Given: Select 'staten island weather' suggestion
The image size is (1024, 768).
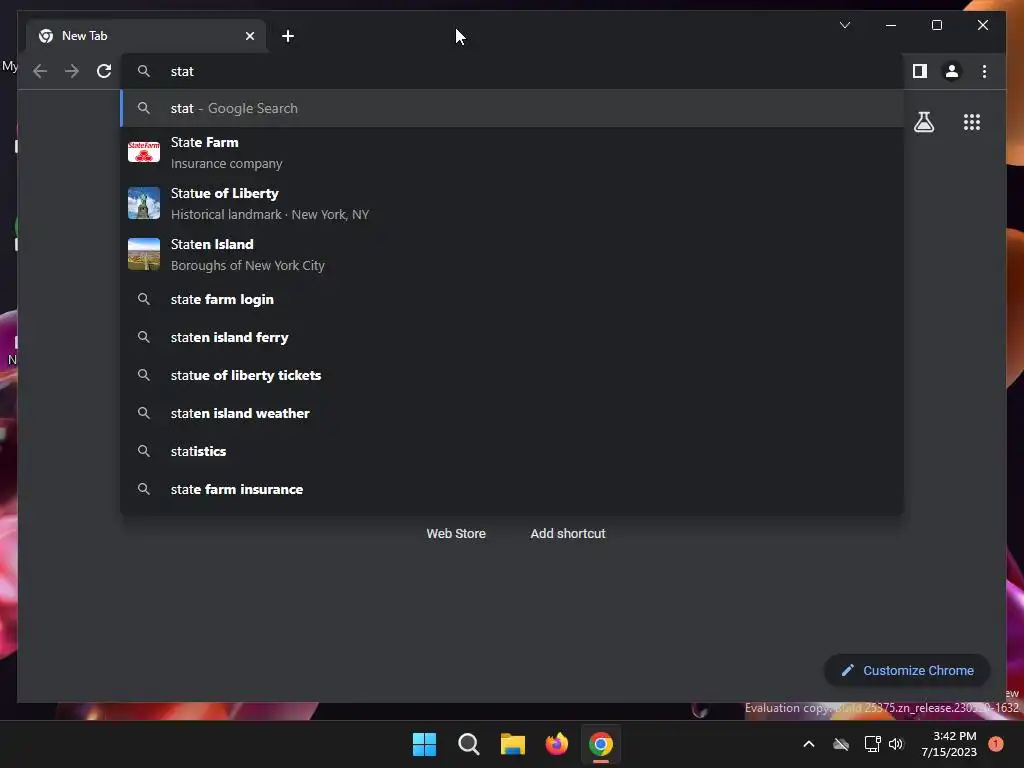Looking at the screenshot, I should pos(513,413).
